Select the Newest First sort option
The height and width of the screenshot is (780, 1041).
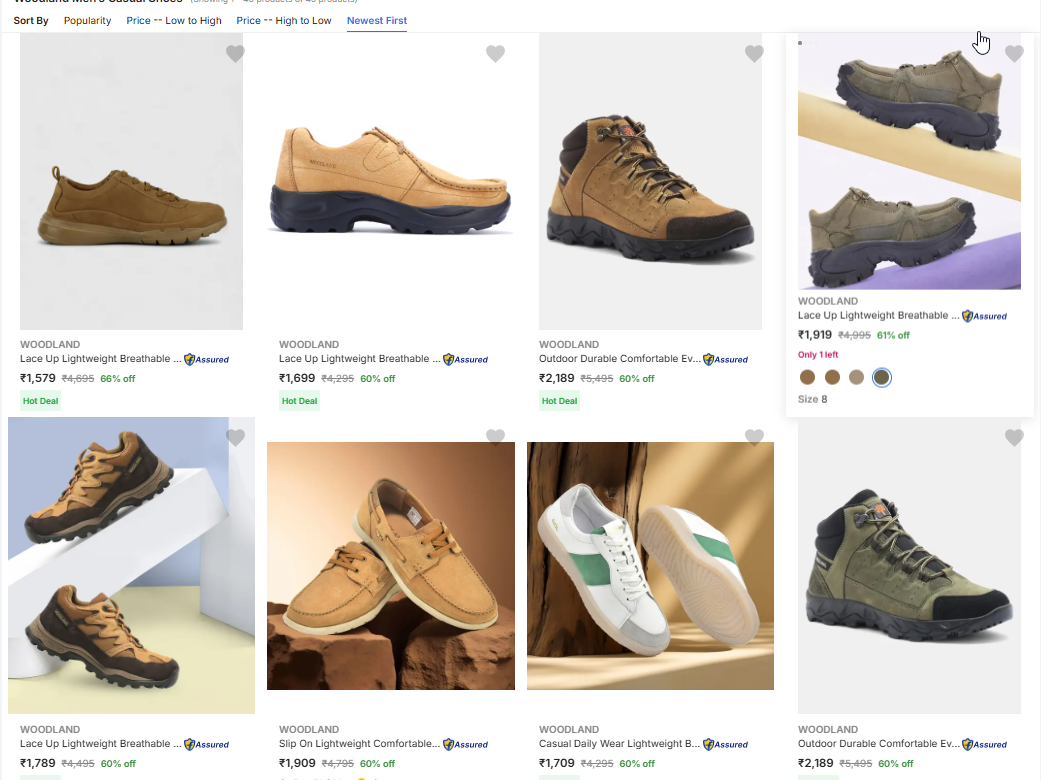click(377, 20)
